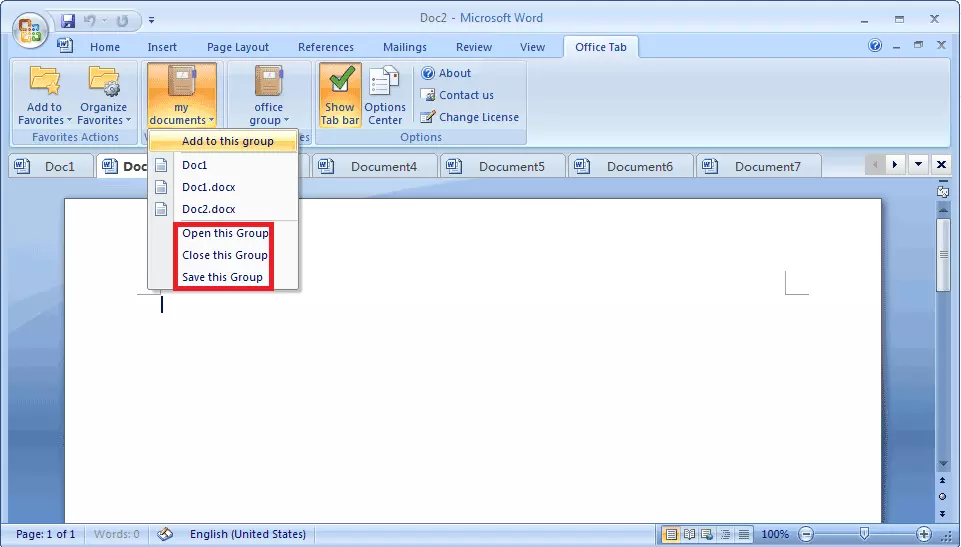Screen dimensions: 961x547
Task: Choose Save this Group
Action: point(222,277)
